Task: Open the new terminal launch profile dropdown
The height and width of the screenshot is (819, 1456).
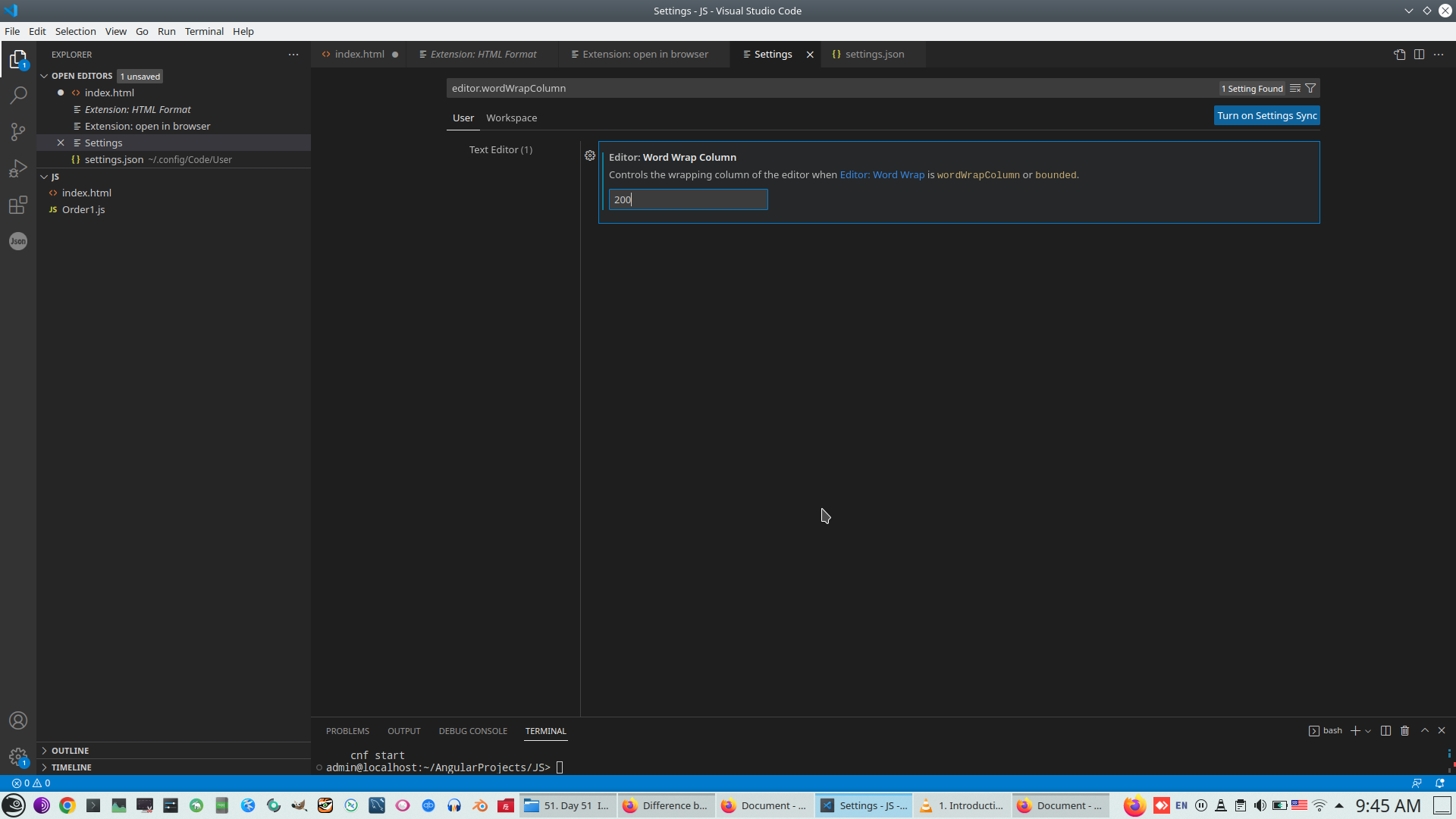Action: point(1368,731)
